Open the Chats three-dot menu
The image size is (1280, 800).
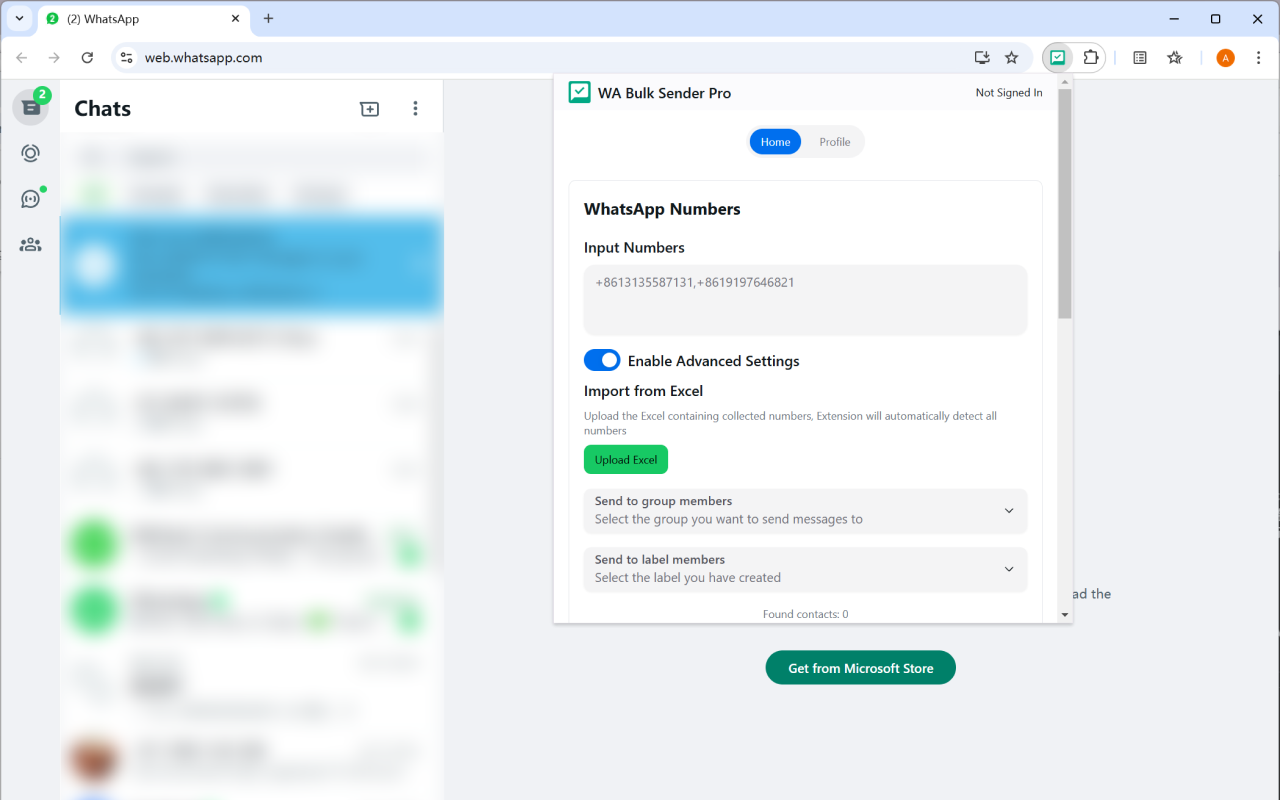[x=415, y=109]
